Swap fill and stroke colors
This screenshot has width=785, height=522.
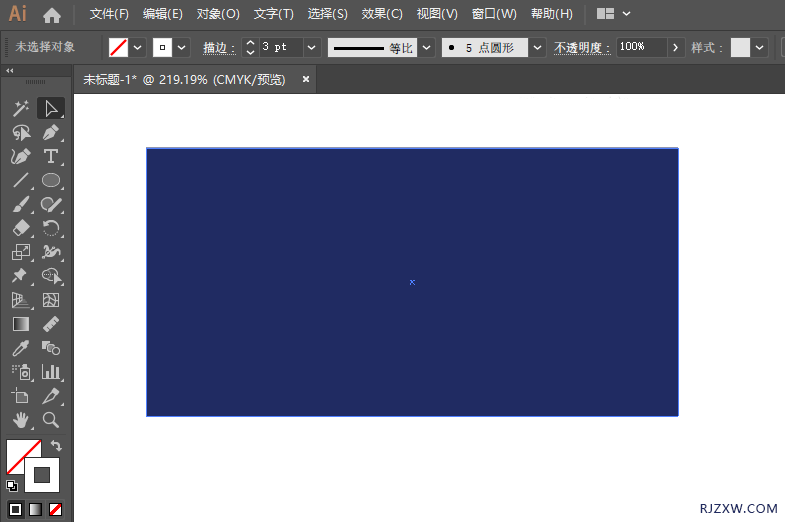pyautogui.click(x=56, y=445)
